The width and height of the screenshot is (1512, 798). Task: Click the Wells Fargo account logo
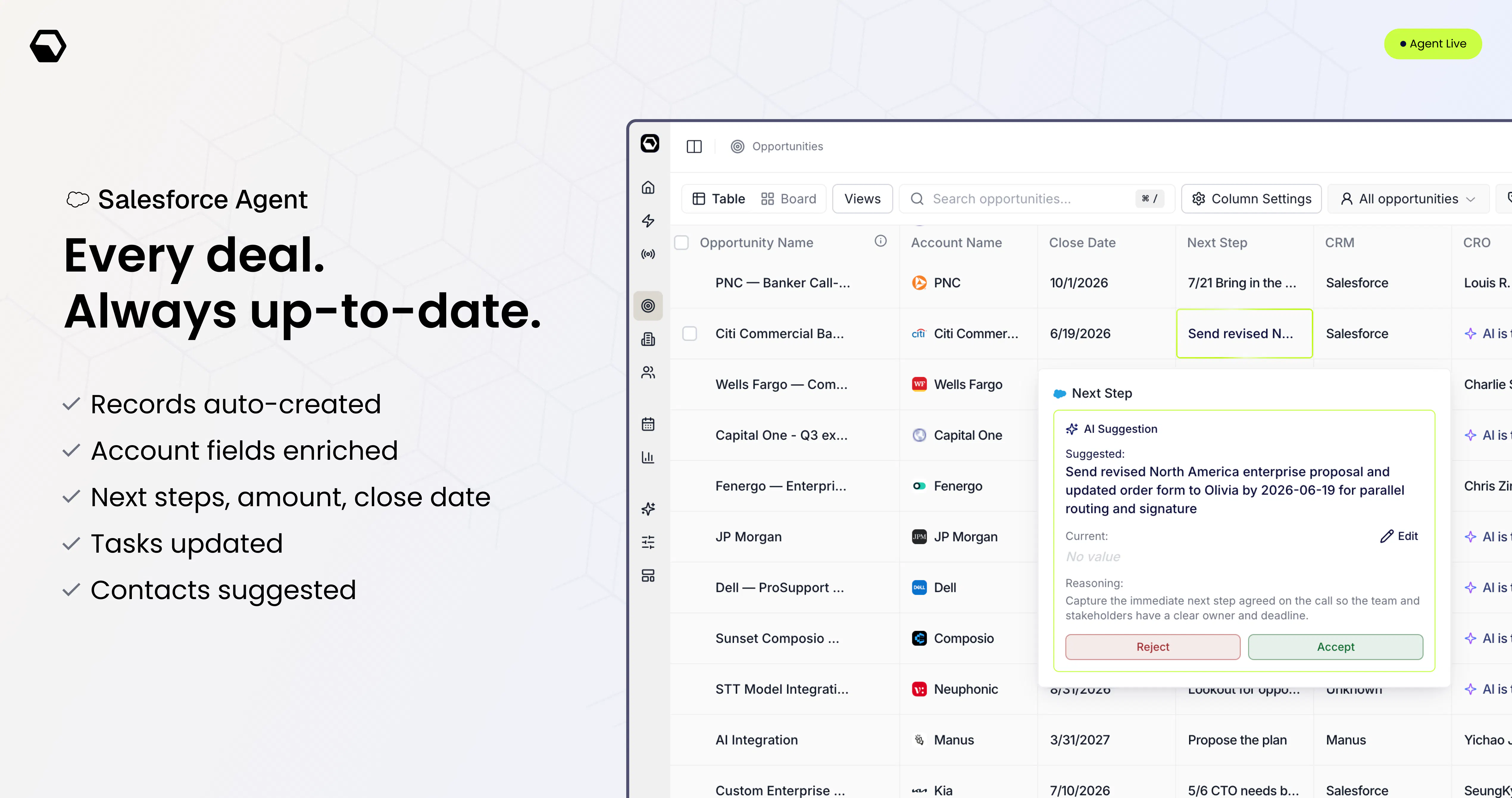coord(919,385)
